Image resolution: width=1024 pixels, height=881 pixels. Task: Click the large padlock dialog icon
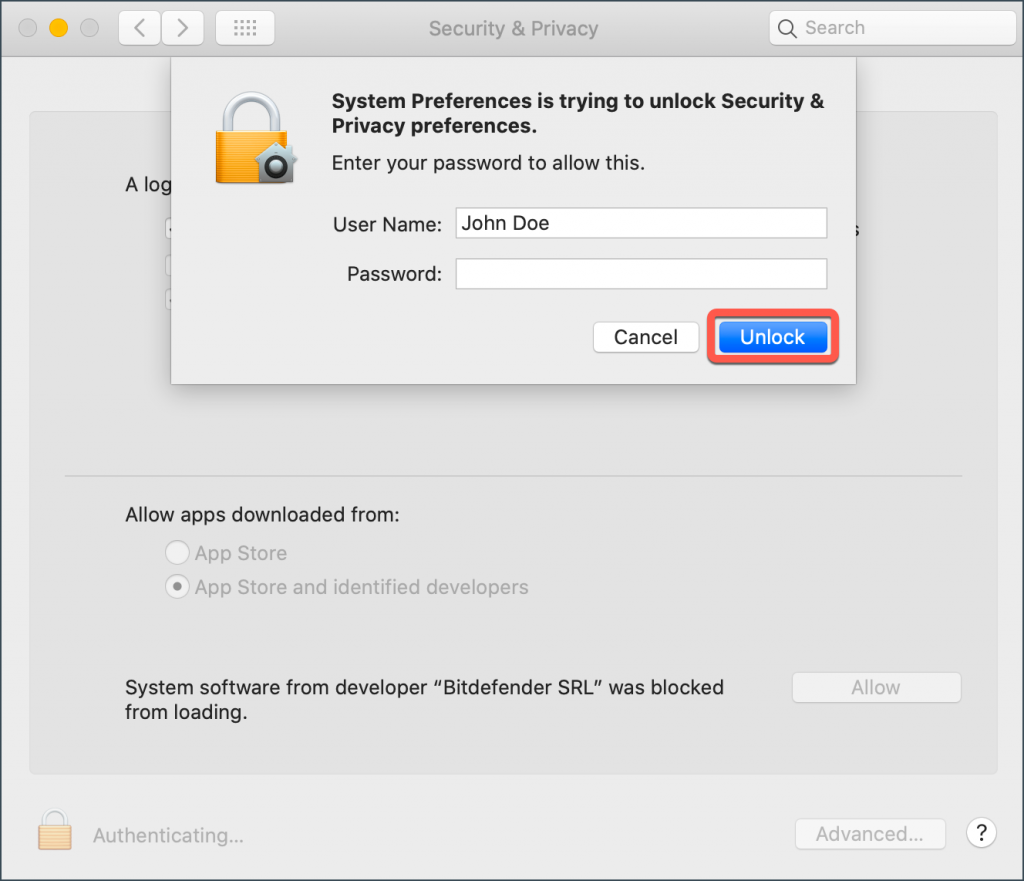click(256, 138)
